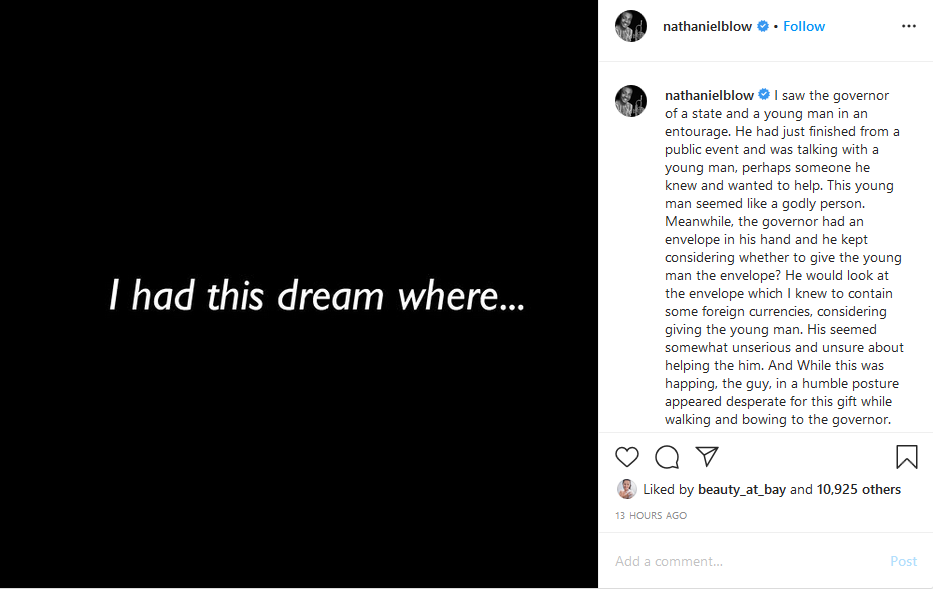Click the verified badge in the post header

coord(763,26)
